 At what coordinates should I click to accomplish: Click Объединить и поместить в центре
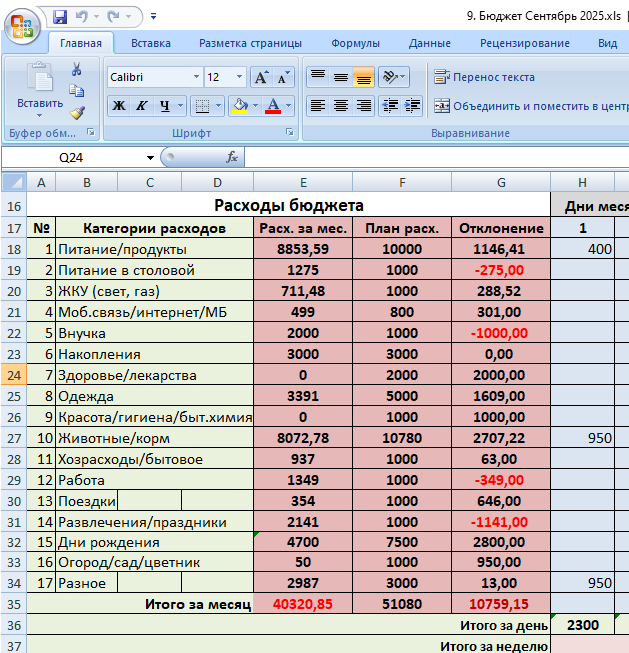(531, 106)
